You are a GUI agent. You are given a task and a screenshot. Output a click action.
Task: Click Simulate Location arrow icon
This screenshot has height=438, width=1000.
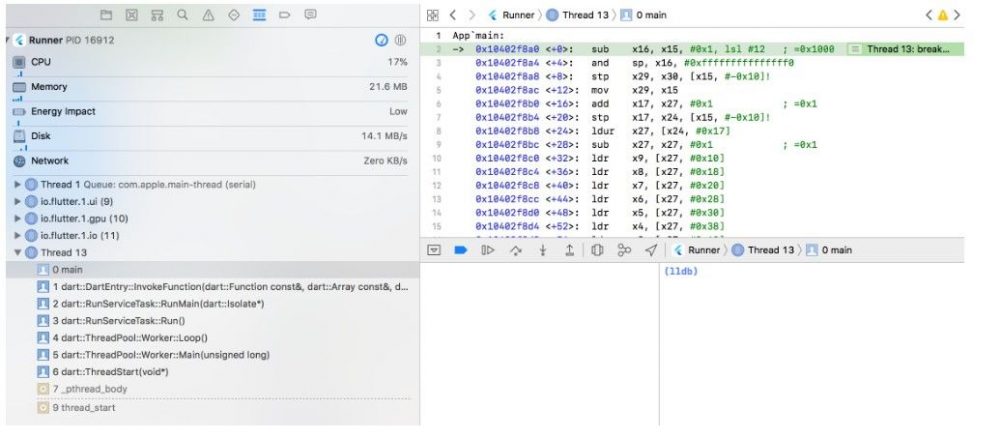651,251
